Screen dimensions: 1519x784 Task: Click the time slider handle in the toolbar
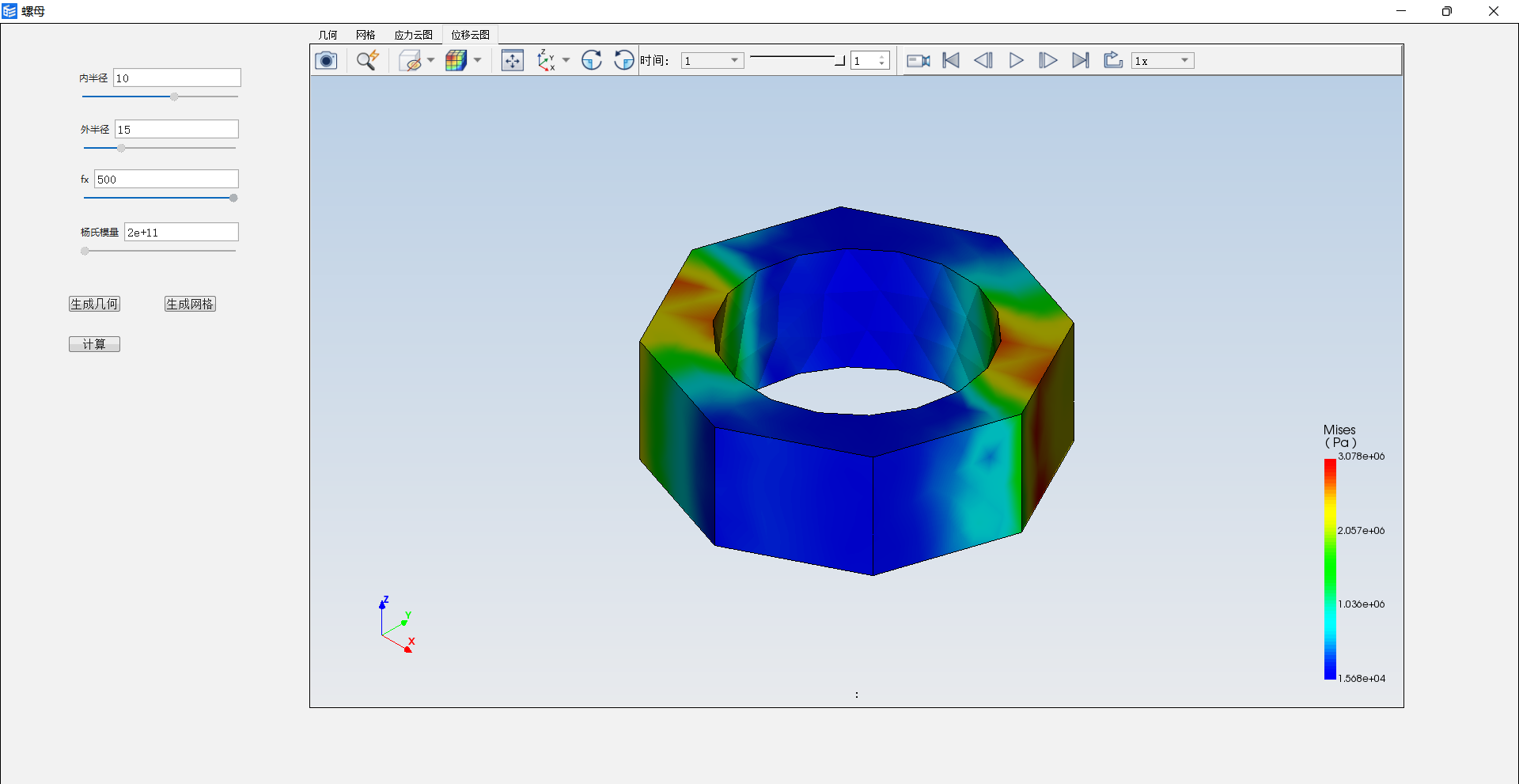coord(840,60)
